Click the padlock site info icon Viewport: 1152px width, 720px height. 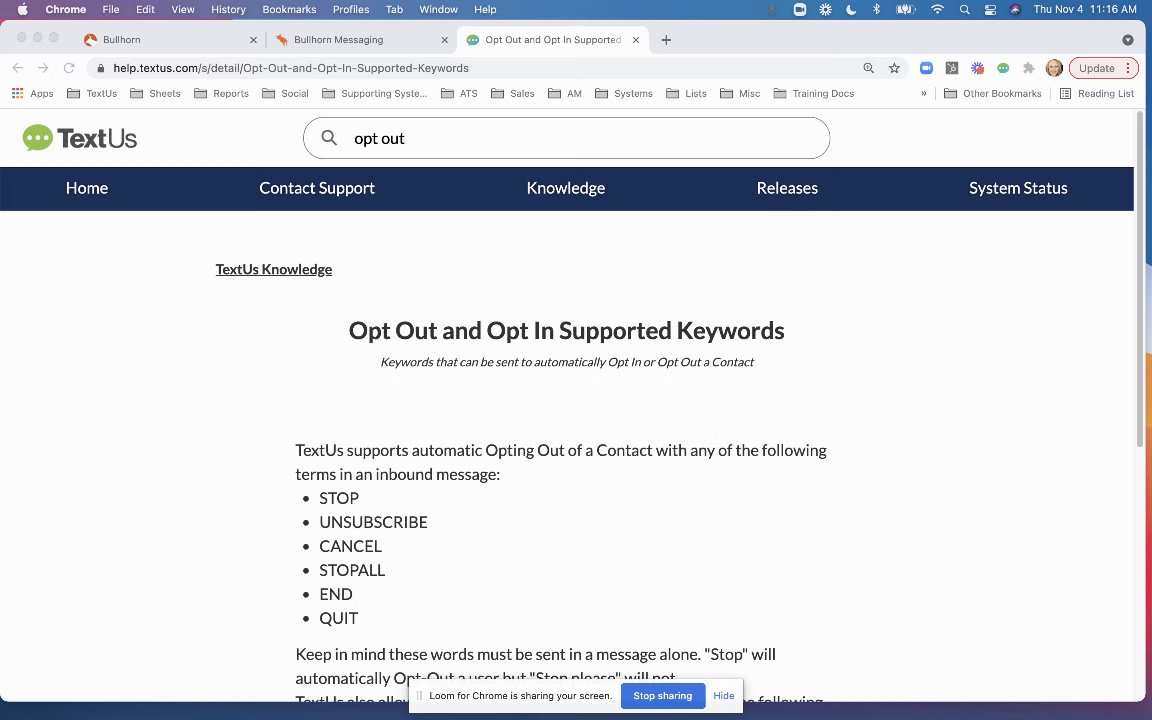[x=101, y=68]
